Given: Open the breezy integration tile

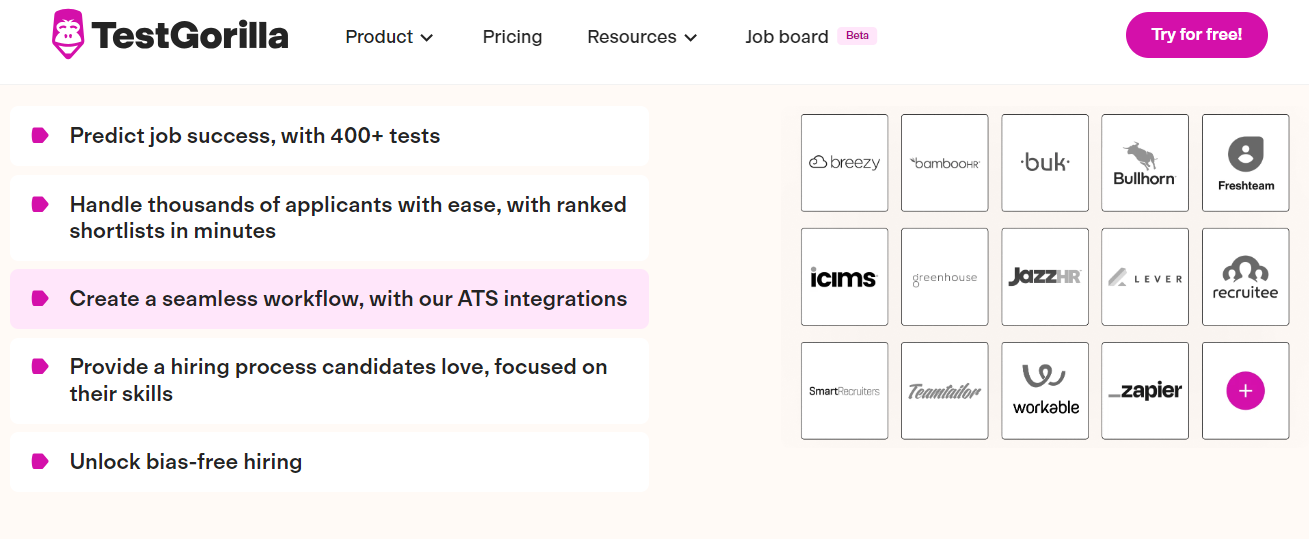Looking at the screenshot, I should (x=844, y=163).
